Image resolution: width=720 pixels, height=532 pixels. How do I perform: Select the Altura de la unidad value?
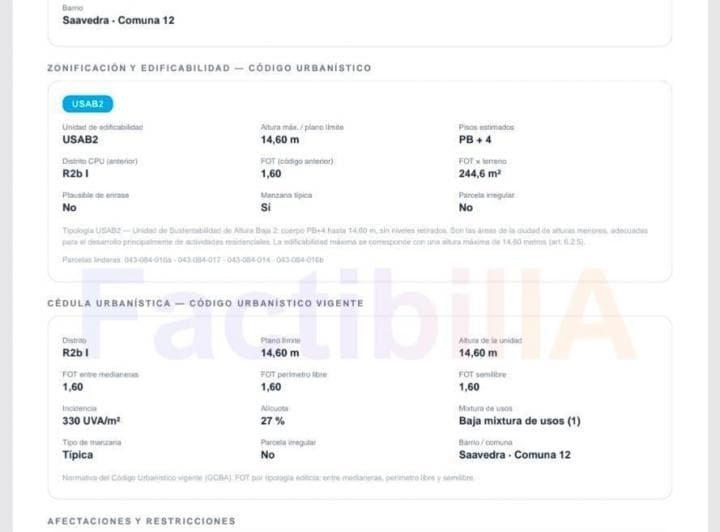(478, 353)
